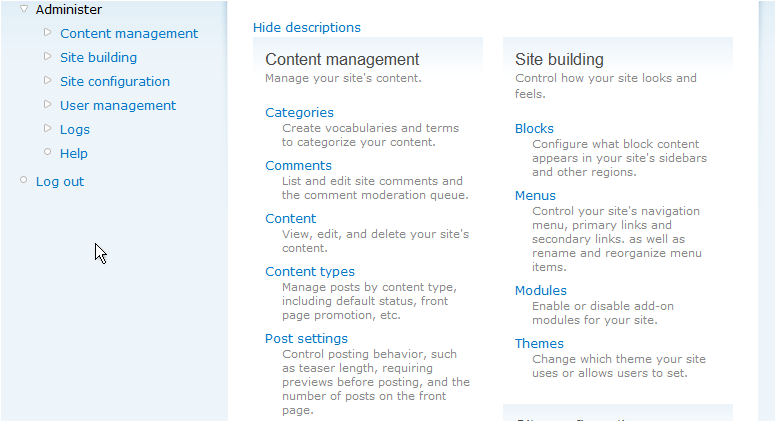Open User management in sidebar menu
Image resolution: width=776 pixels, height=422 pixels.
[x=118, y=105]
